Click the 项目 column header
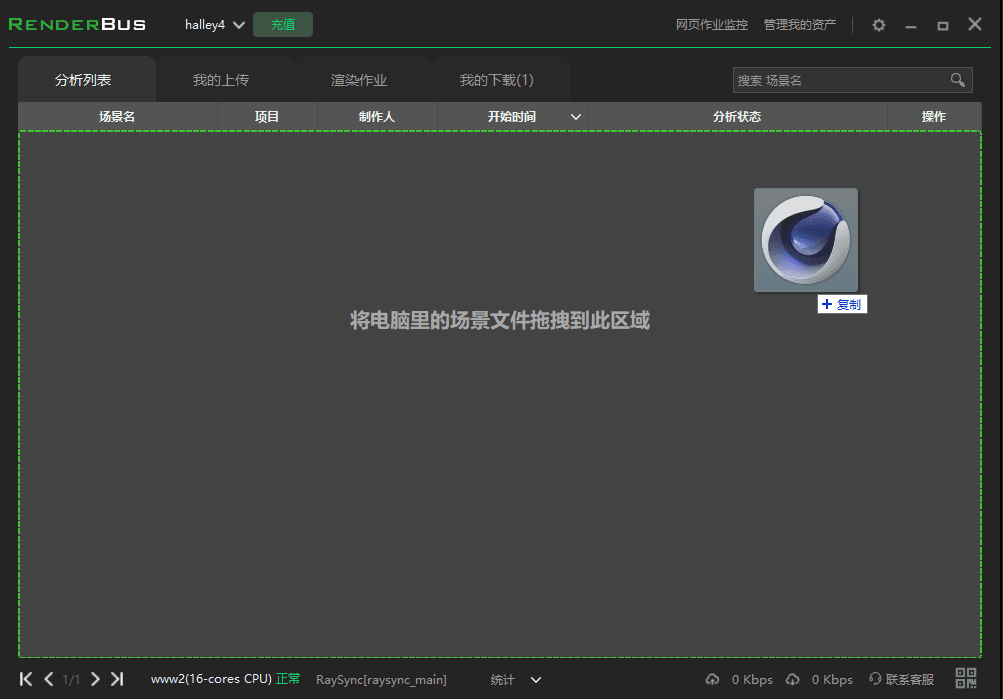The height and width of the screenshot is (700, 1003). 267,116
